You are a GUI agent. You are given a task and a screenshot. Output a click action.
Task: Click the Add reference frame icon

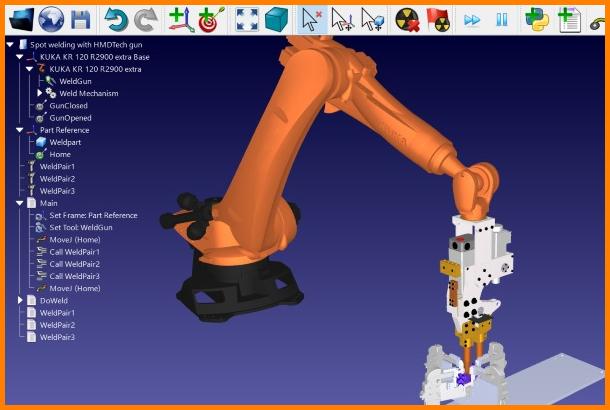coord(180,19)
